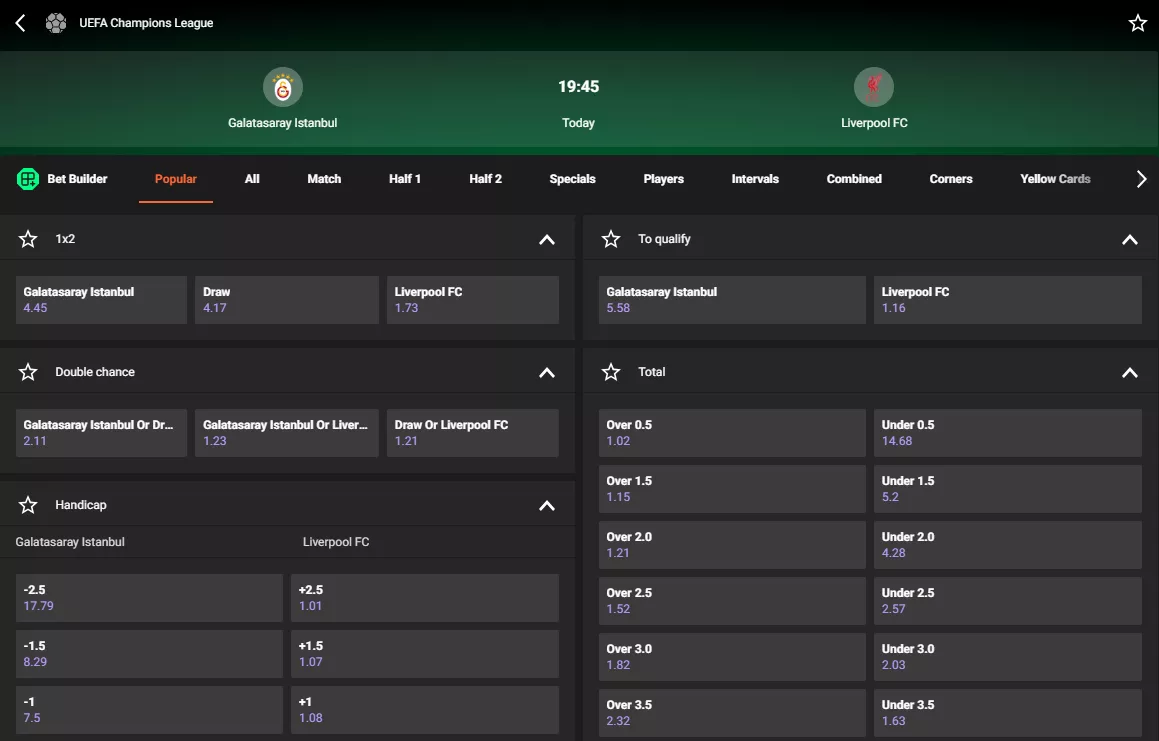
Task: Pick the Draw at odds 4.17
Action: (x=286, y=300)
